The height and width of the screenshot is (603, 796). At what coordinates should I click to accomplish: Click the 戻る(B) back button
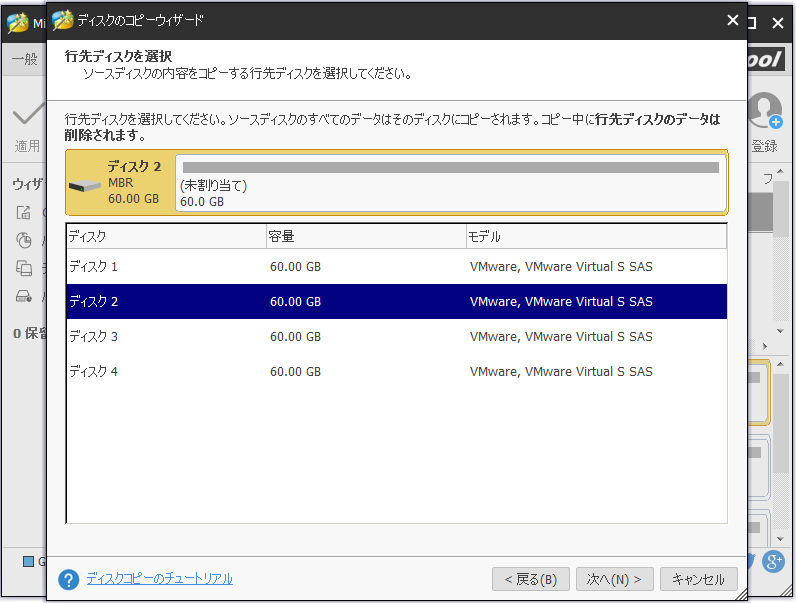coord(531,579)
